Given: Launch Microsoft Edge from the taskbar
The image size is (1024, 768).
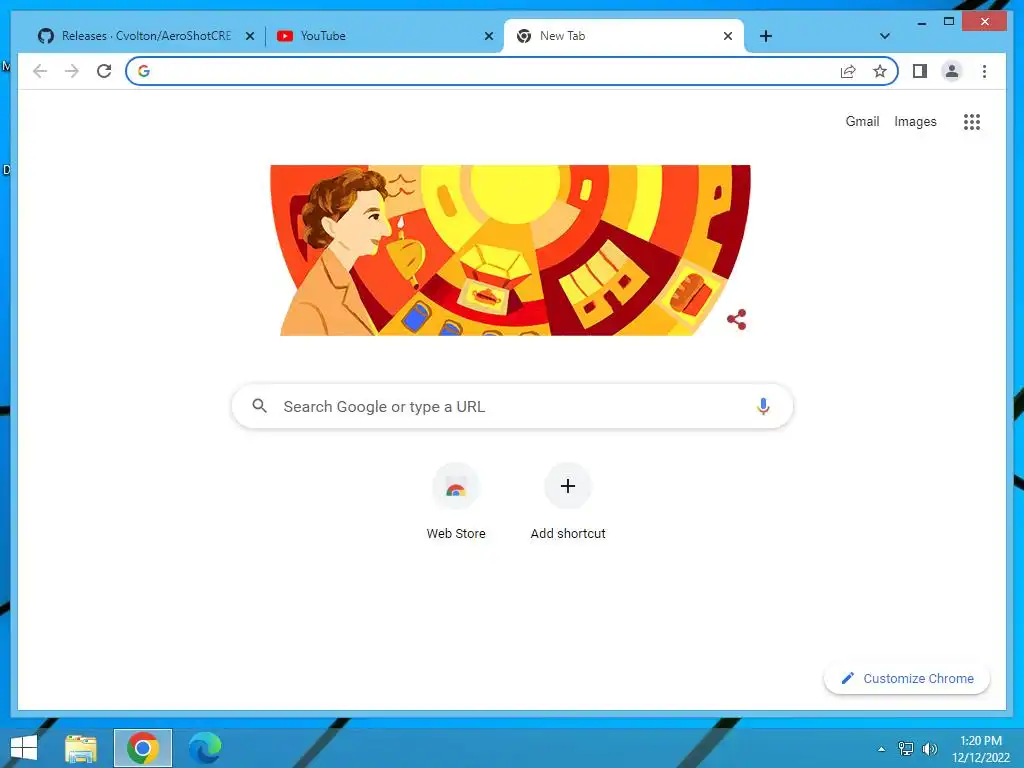Looking at the screenshot, I should [205, 748].
